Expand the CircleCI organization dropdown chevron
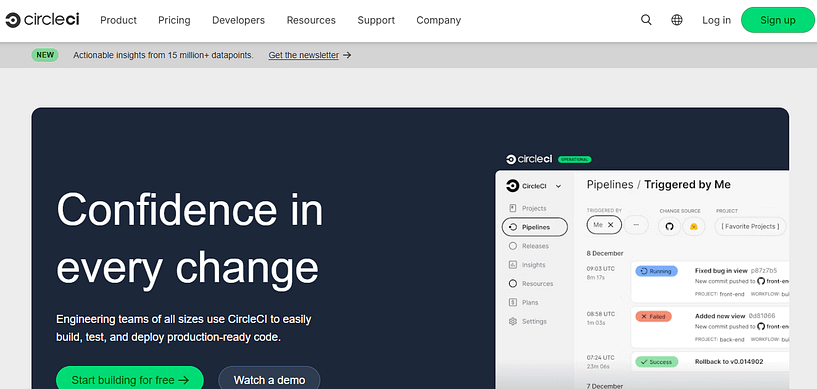This screenshot has height=389, width=817. 558,186
